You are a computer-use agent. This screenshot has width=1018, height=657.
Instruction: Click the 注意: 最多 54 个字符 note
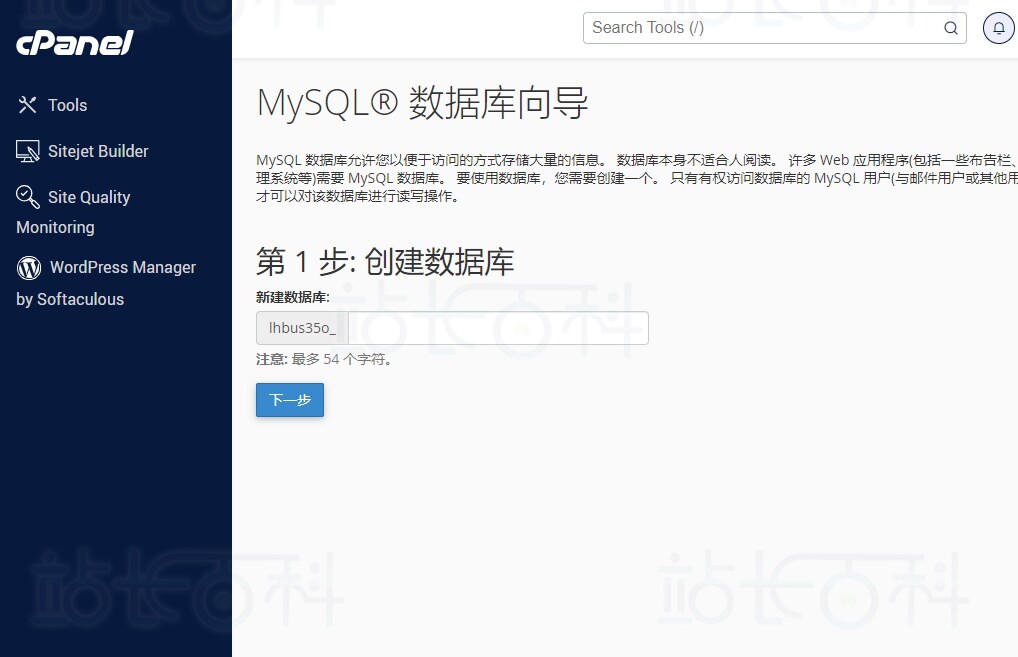tap(324, 359)
